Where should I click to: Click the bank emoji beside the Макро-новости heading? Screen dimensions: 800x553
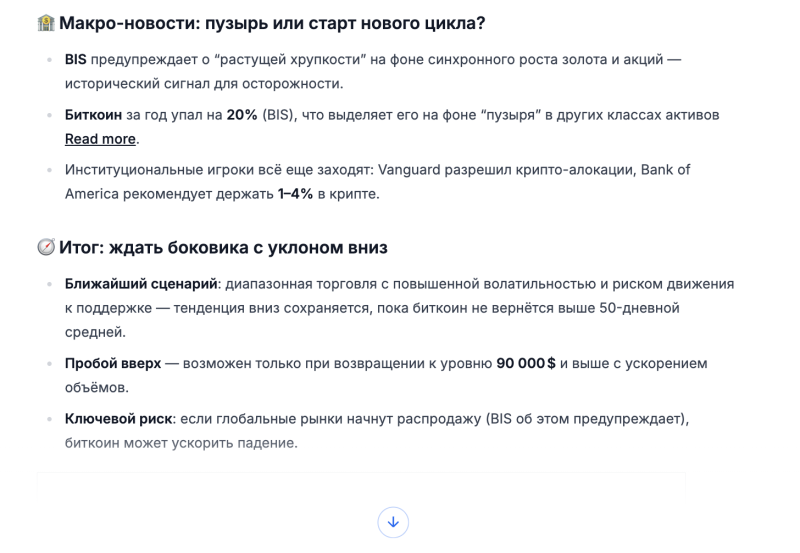[46, 22]
